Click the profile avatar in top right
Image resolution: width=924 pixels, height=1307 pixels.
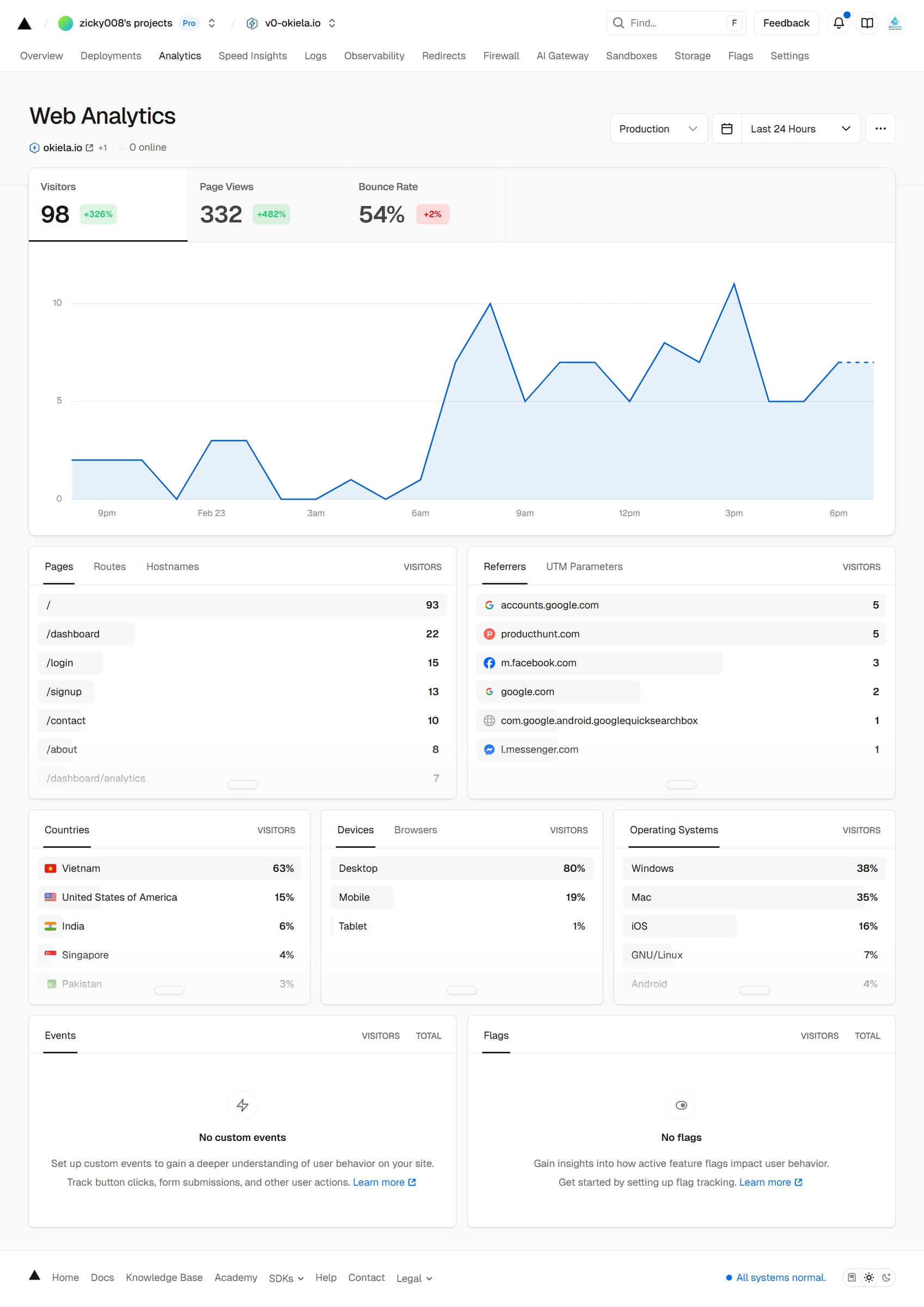[895, 23]
